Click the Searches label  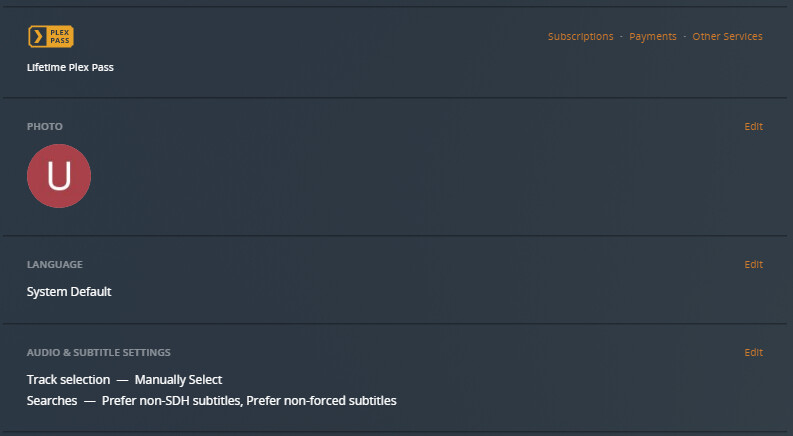coord(51,401)
